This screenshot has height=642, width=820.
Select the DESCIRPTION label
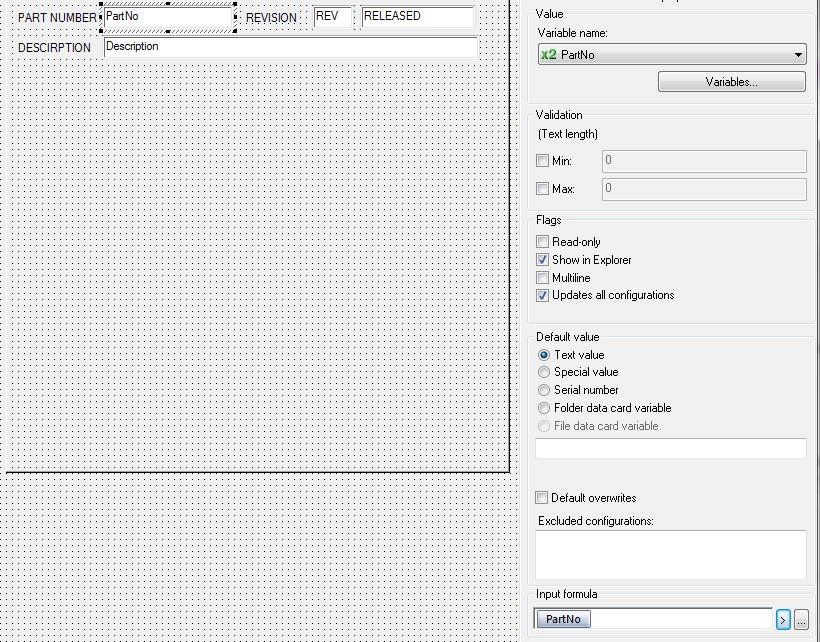54,48
